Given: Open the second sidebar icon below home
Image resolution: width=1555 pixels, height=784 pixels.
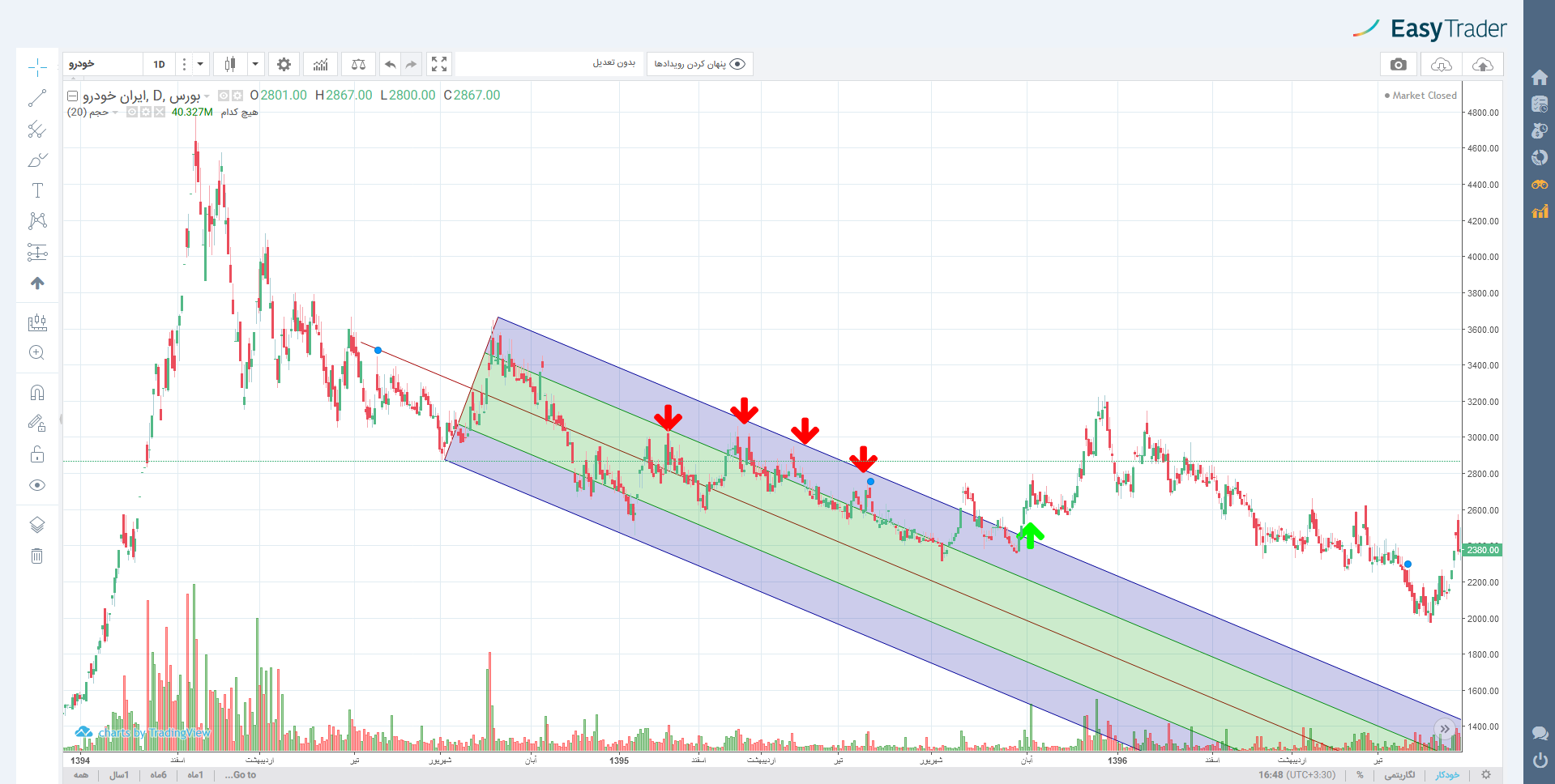Looking at the screenshot, I should pos(1540,104).
